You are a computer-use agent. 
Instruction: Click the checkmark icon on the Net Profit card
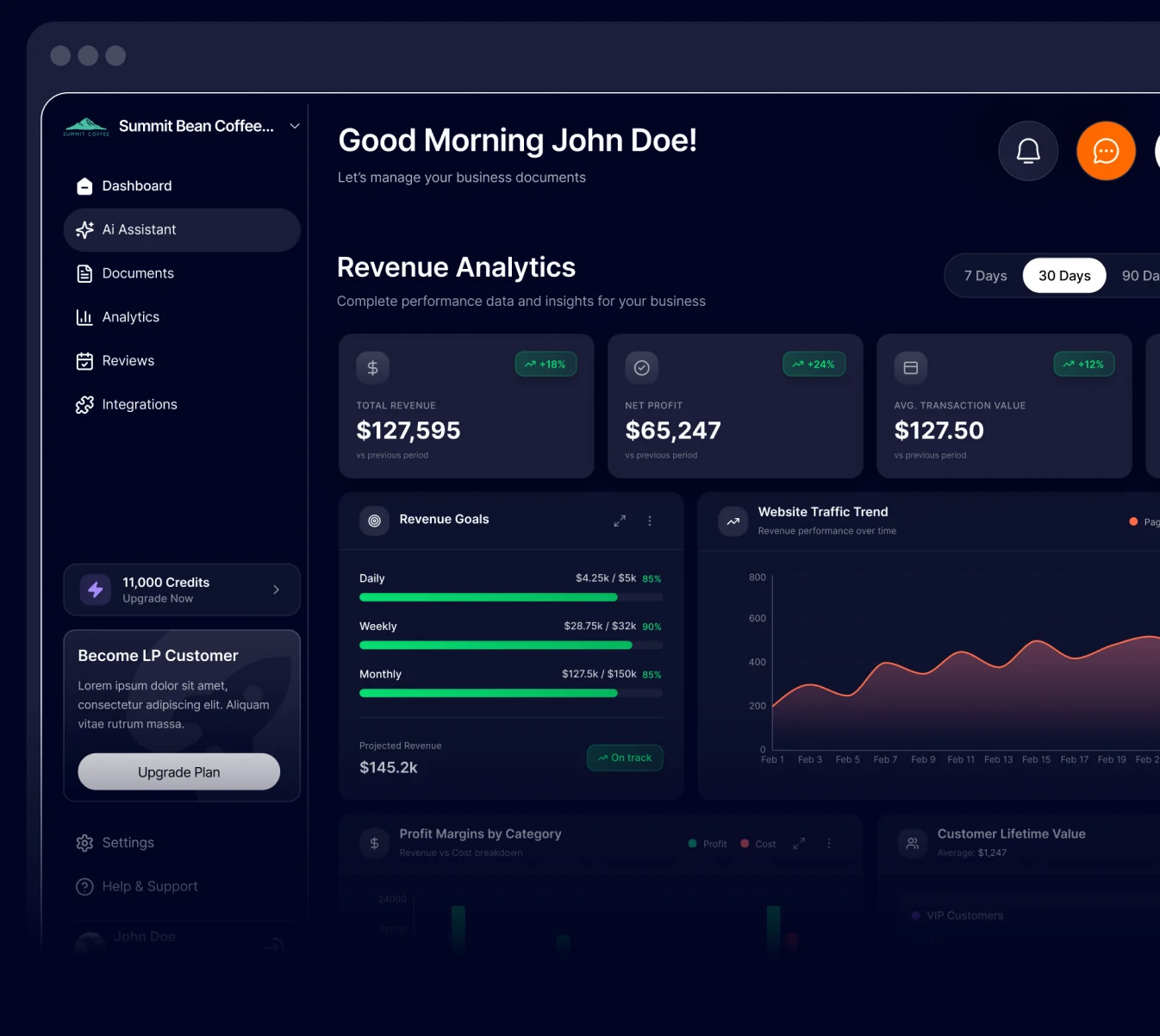(x=642, y=368)
